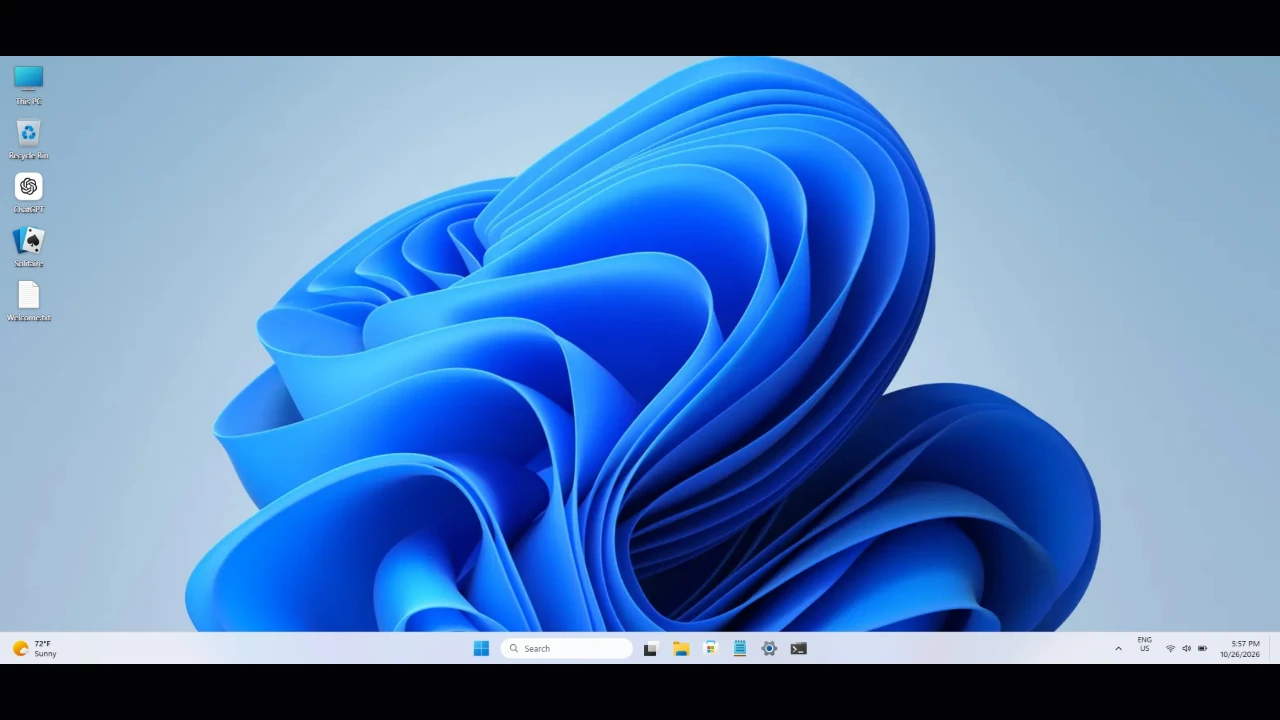Click the taskbar Search box
1280x720 pixels.
(x=567, y=648)
